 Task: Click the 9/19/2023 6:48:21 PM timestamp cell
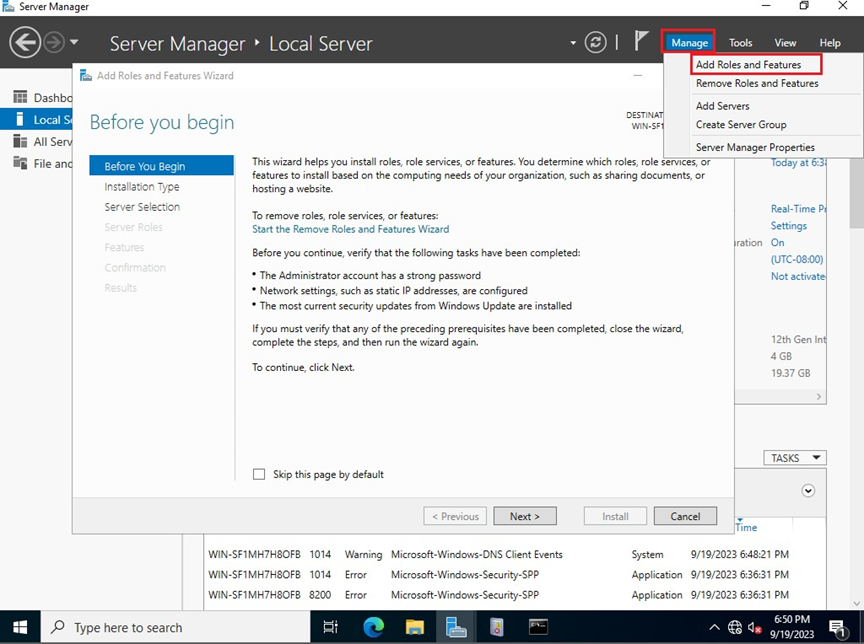[739, 554]
